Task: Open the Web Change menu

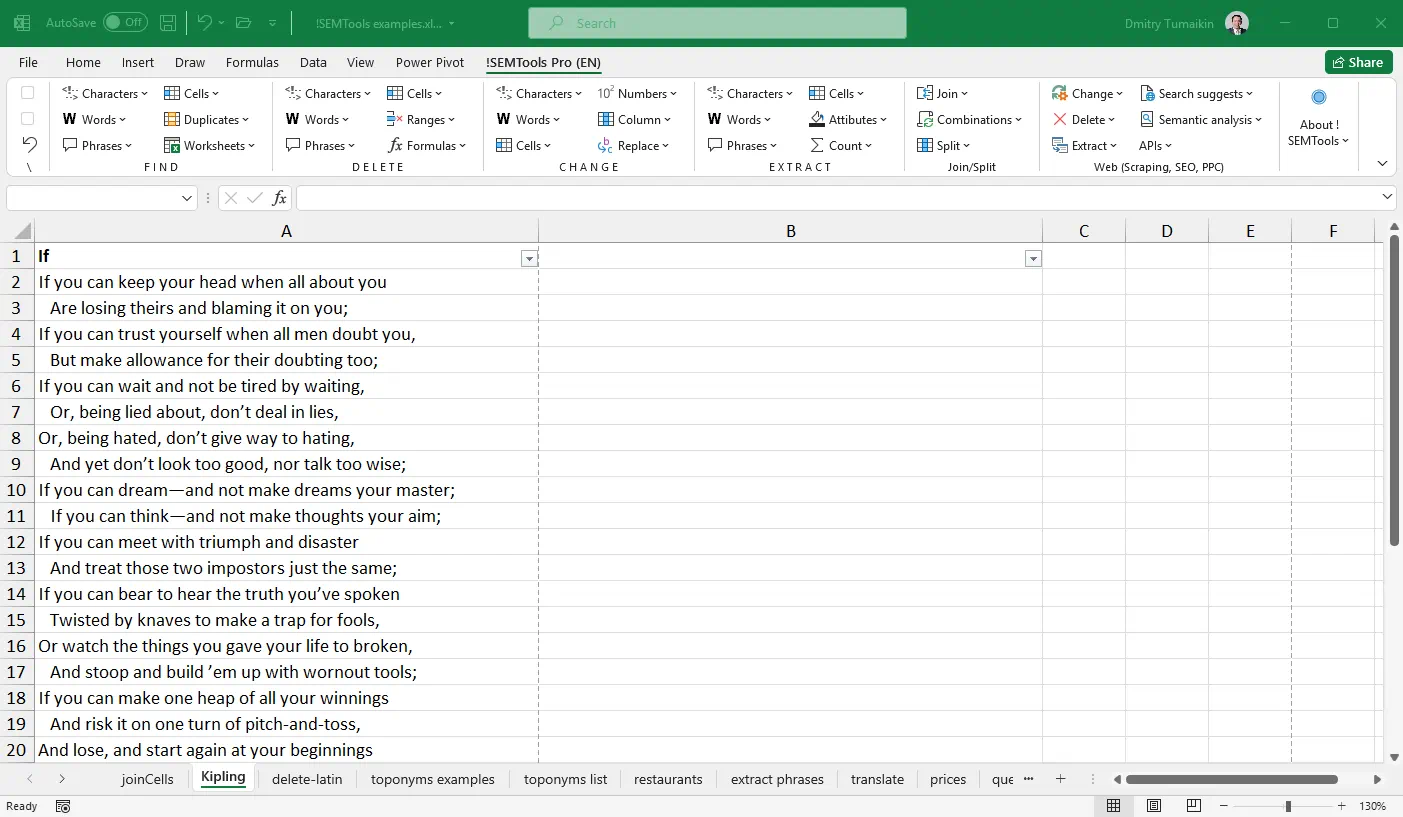Action: pos(1088,93)
